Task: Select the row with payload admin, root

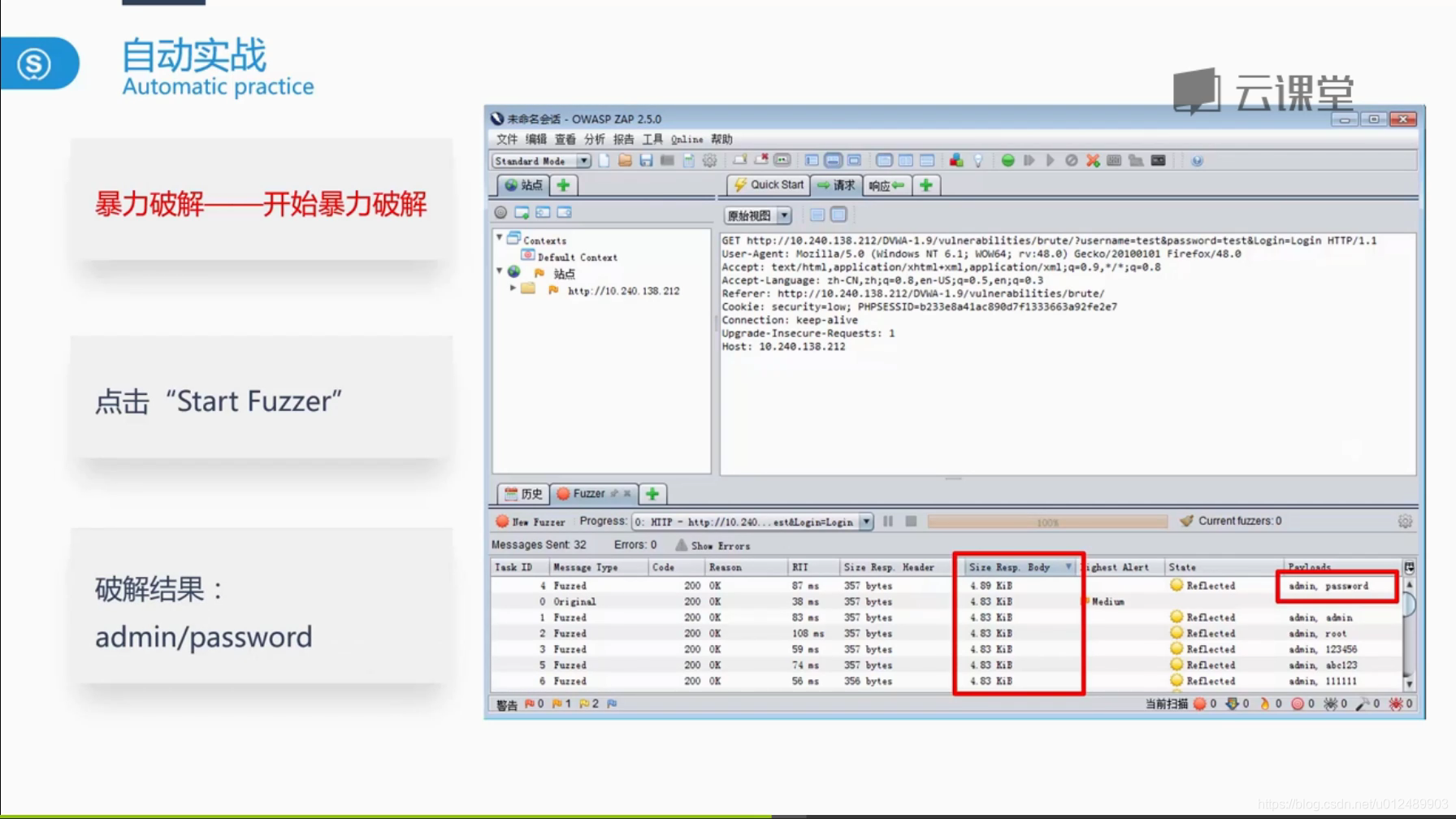Action: coord(947,634)
